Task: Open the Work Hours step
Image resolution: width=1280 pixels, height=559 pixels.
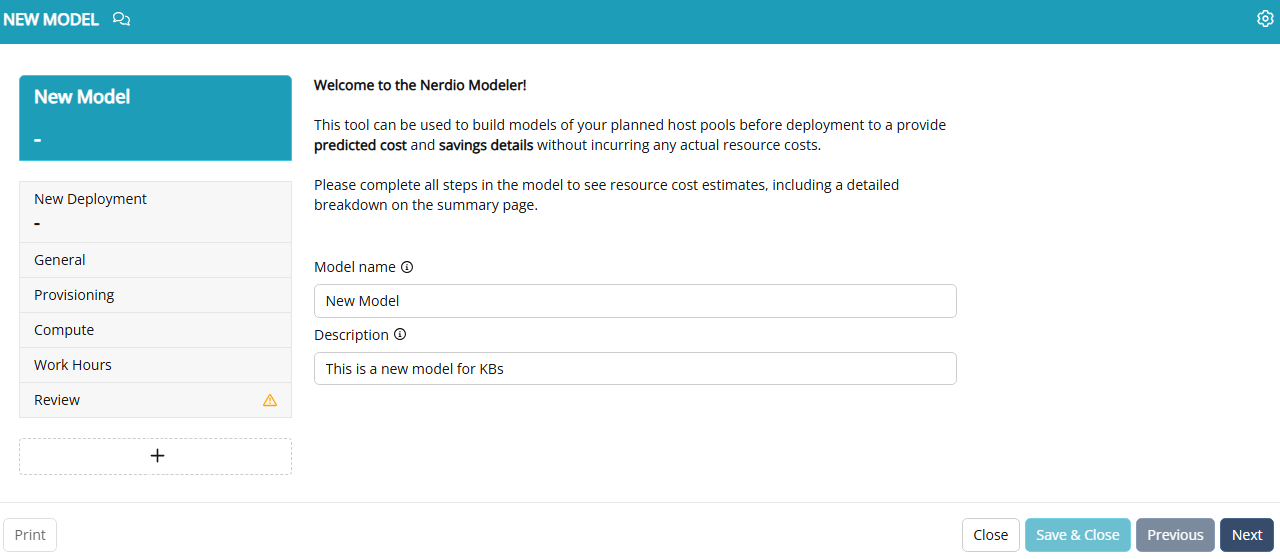Action: pos(156,365)
